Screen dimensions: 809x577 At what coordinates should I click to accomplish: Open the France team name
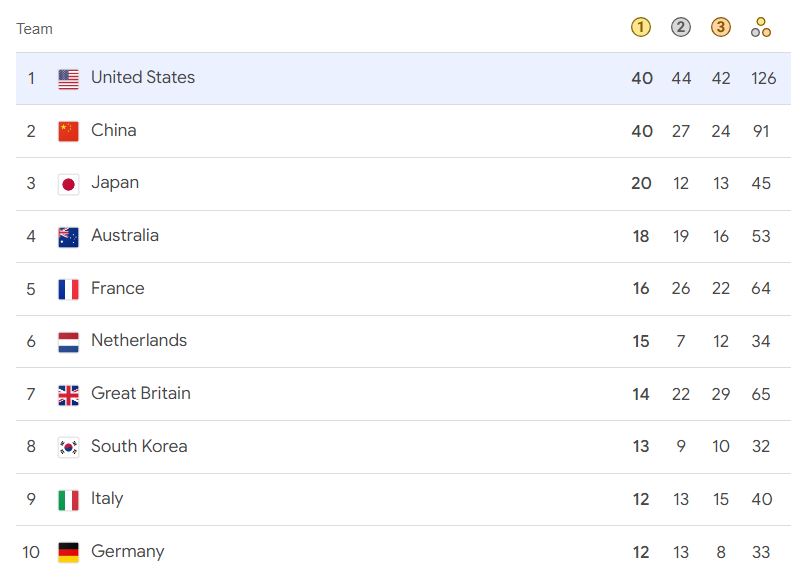[118, 288]
